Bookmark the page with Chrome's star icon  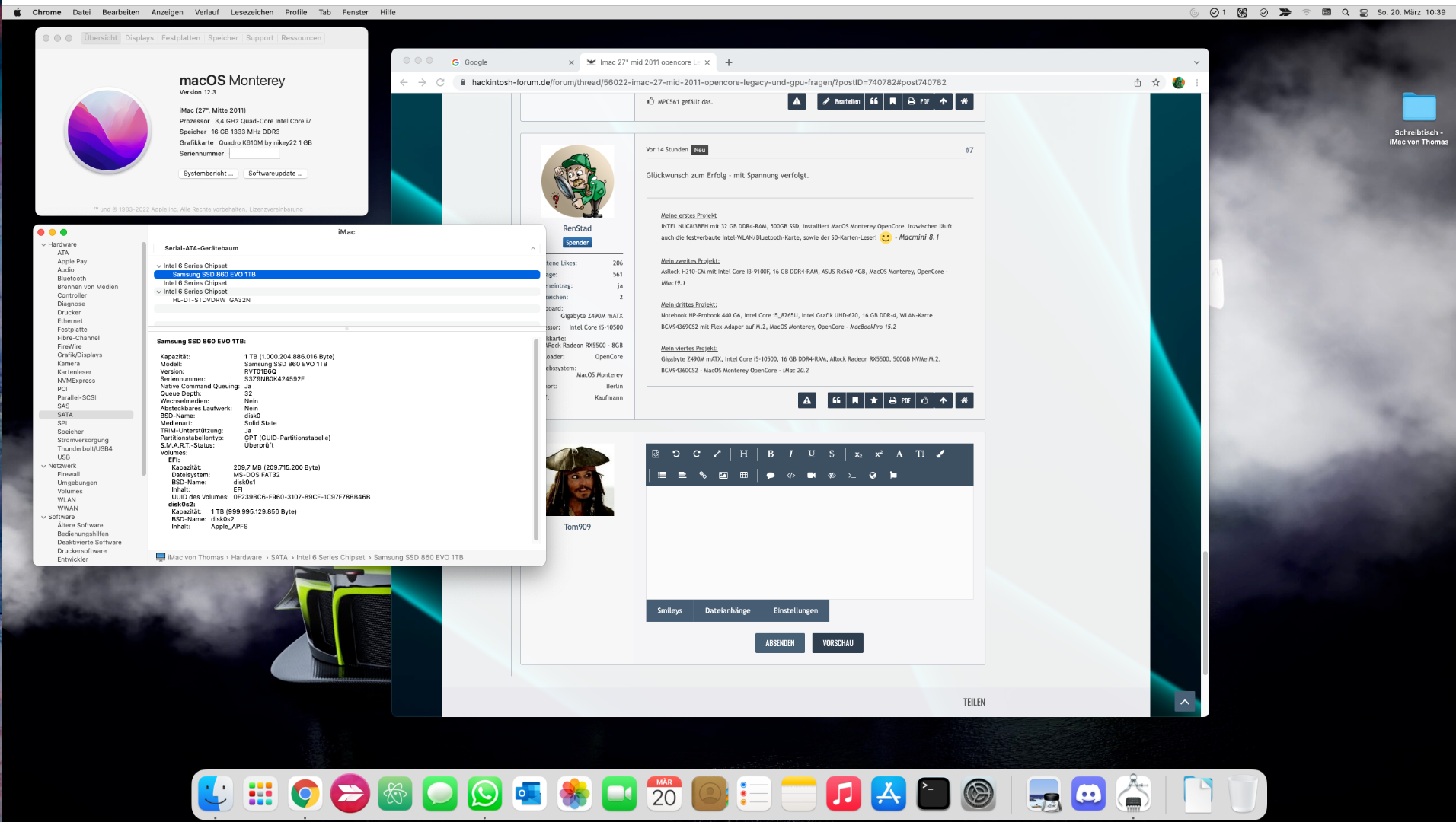1156,83
